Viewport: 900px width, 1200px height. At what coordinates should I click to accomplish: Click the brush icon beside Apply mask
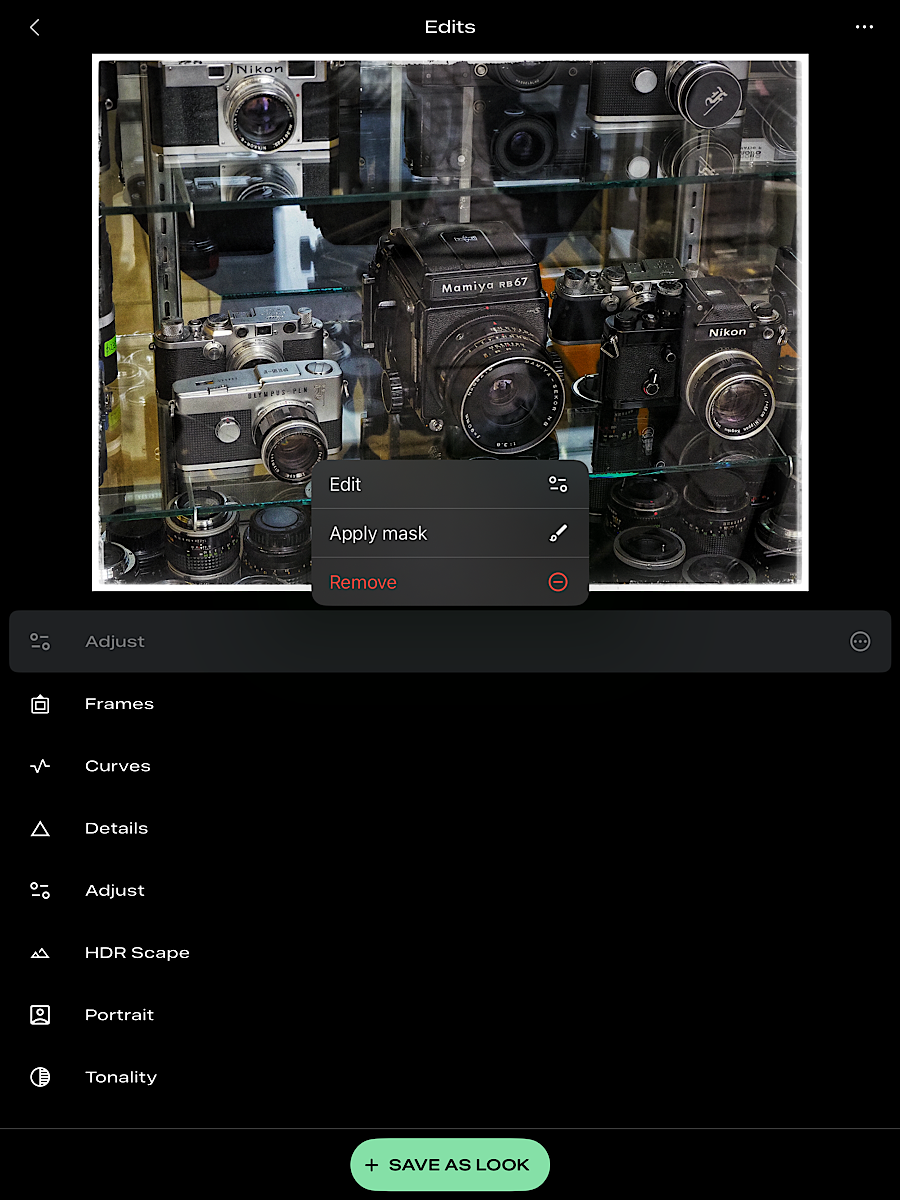coord(558,533)
